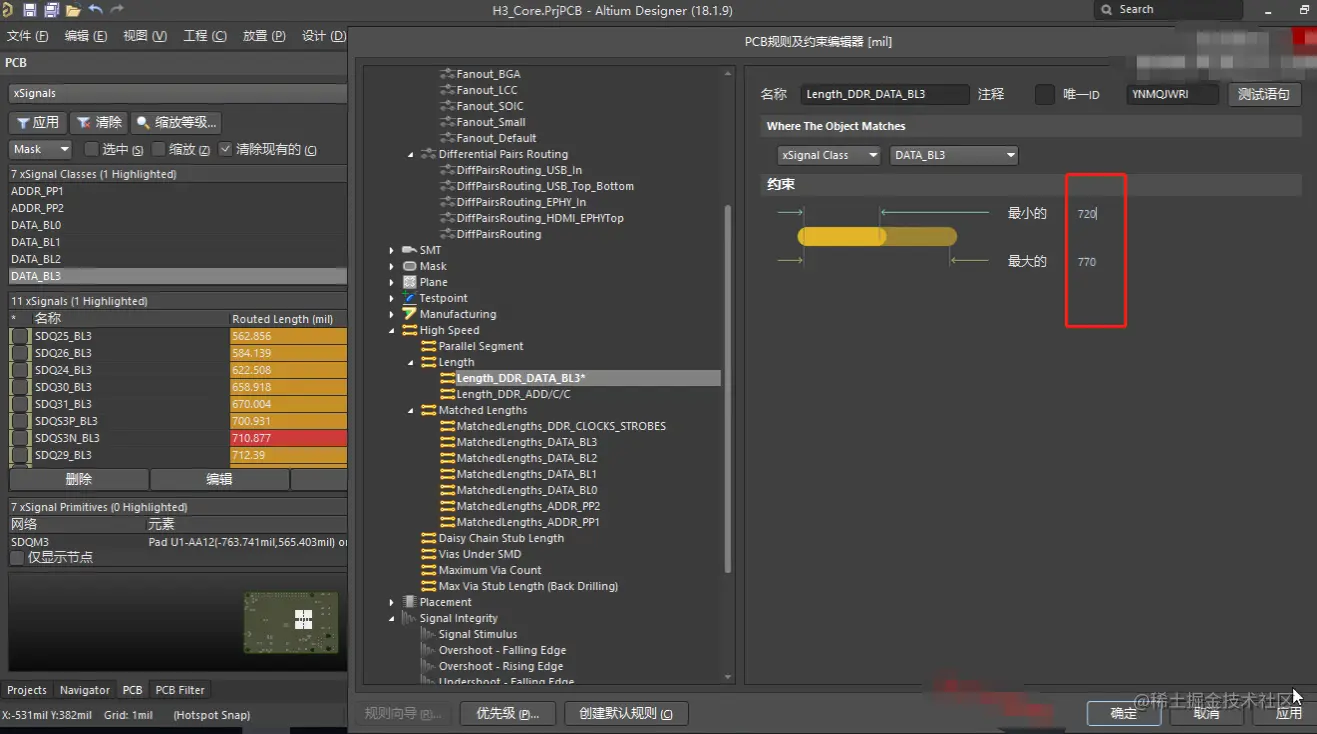
Task: Open the xSignal Class dropdown
Action: point(829,155)
